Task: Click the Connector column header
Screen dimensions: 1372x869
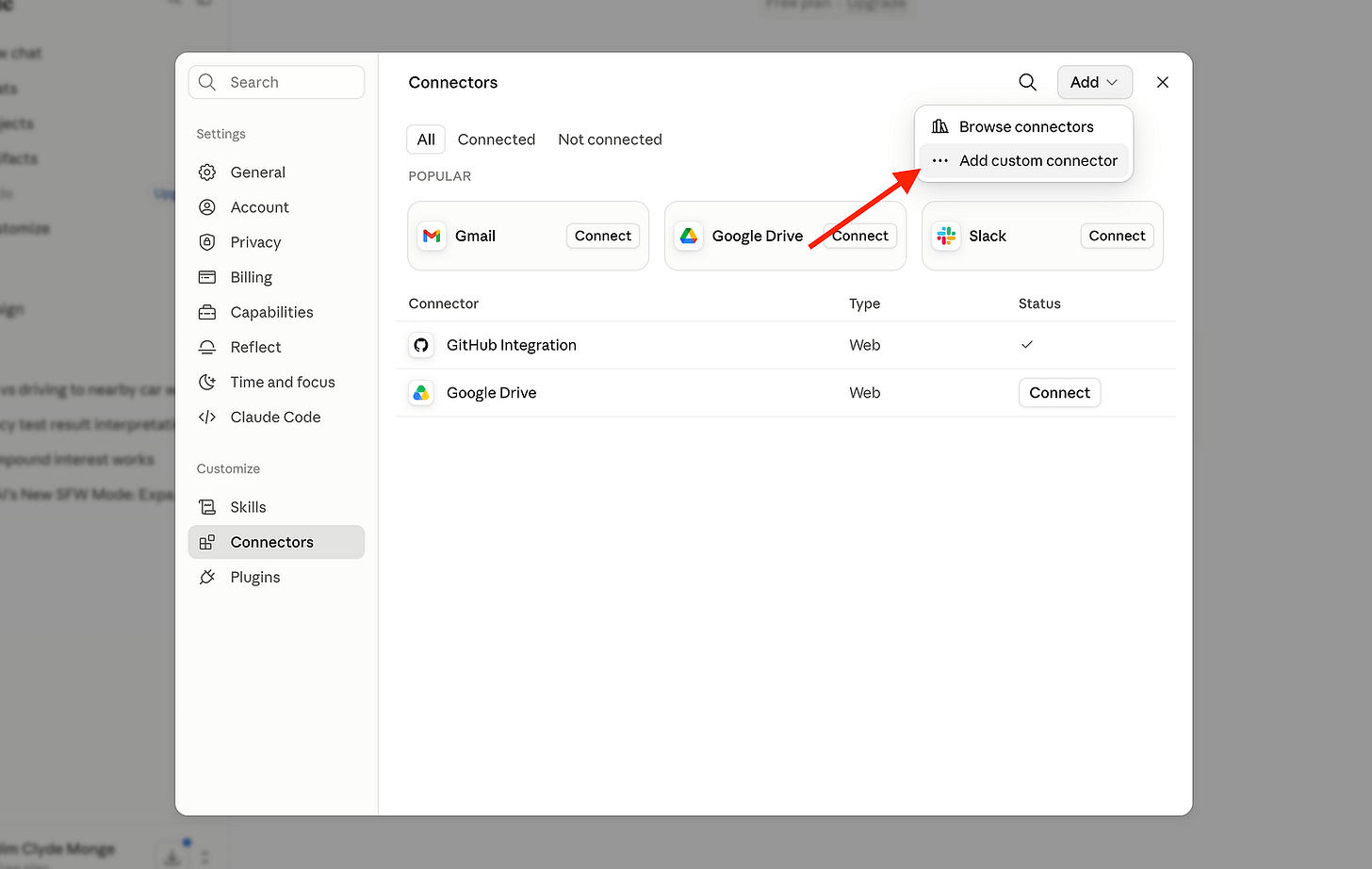Action: tap(444, 303)
